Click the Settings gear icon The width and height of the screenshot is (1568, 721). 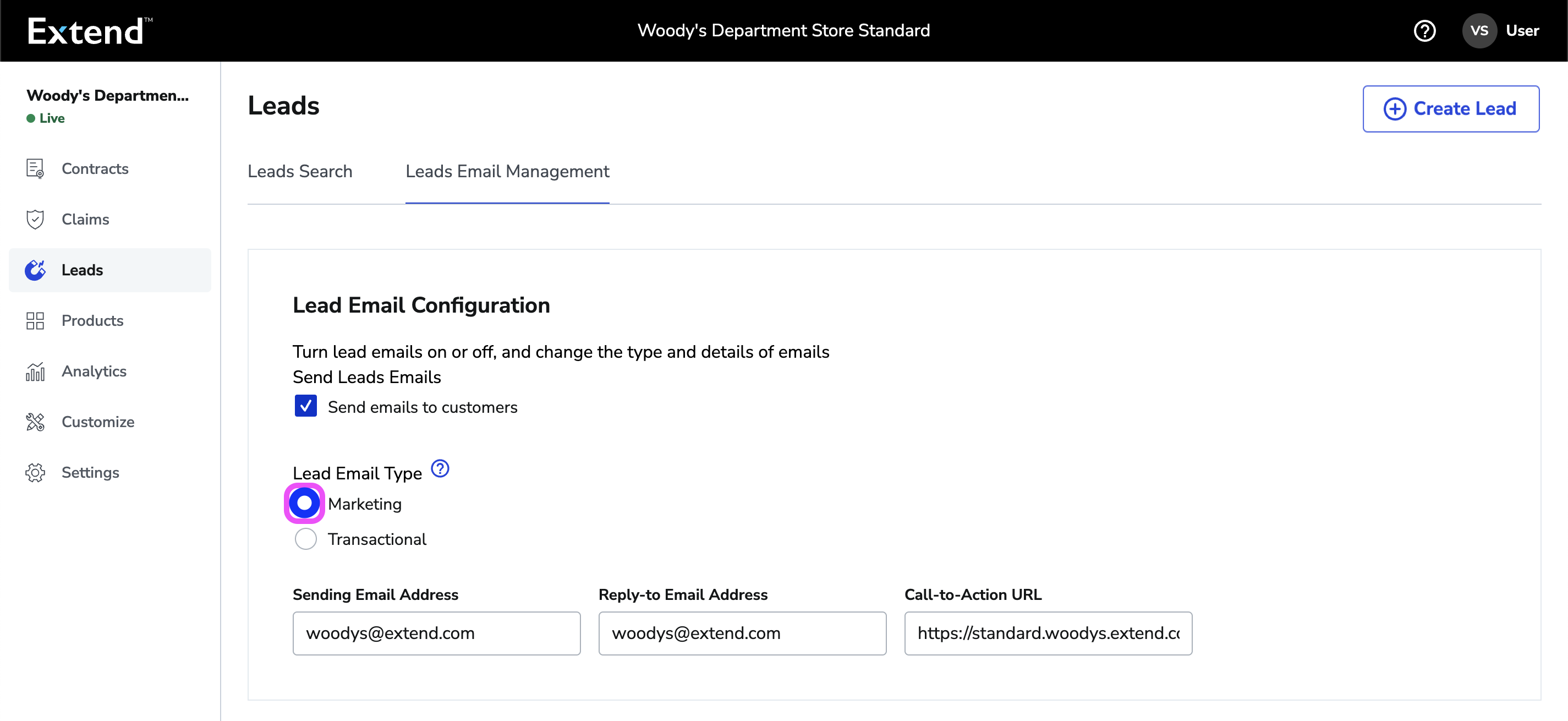click(x=35, y=472)
